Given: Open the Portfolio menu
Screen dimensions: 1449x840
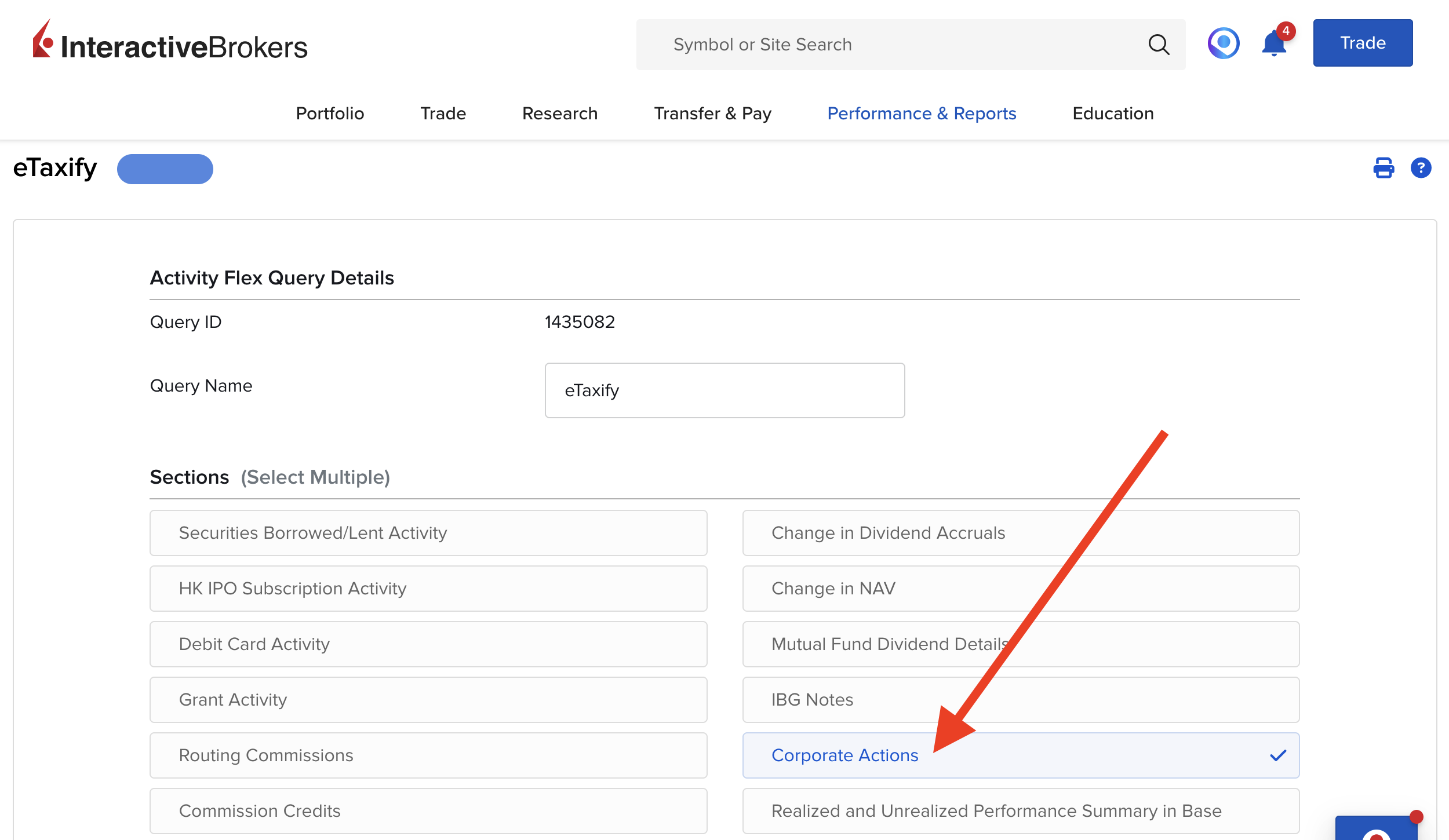Looking at the screenshot, I should point(330,114).
